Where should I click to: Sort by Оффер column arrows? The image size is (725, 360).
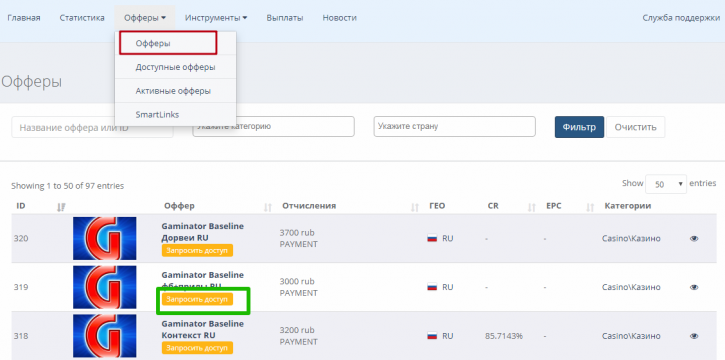pos(268,207)
